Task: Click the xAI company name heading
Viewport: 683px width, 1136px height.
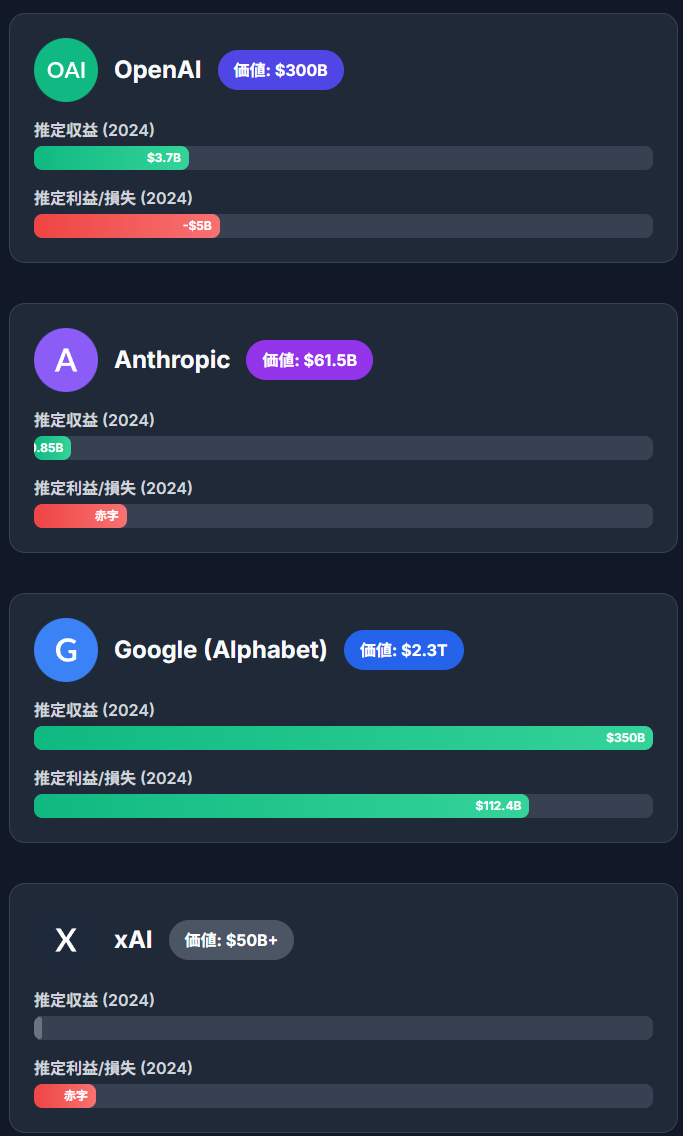Action: pyautogui.click(x=133, y=940)
